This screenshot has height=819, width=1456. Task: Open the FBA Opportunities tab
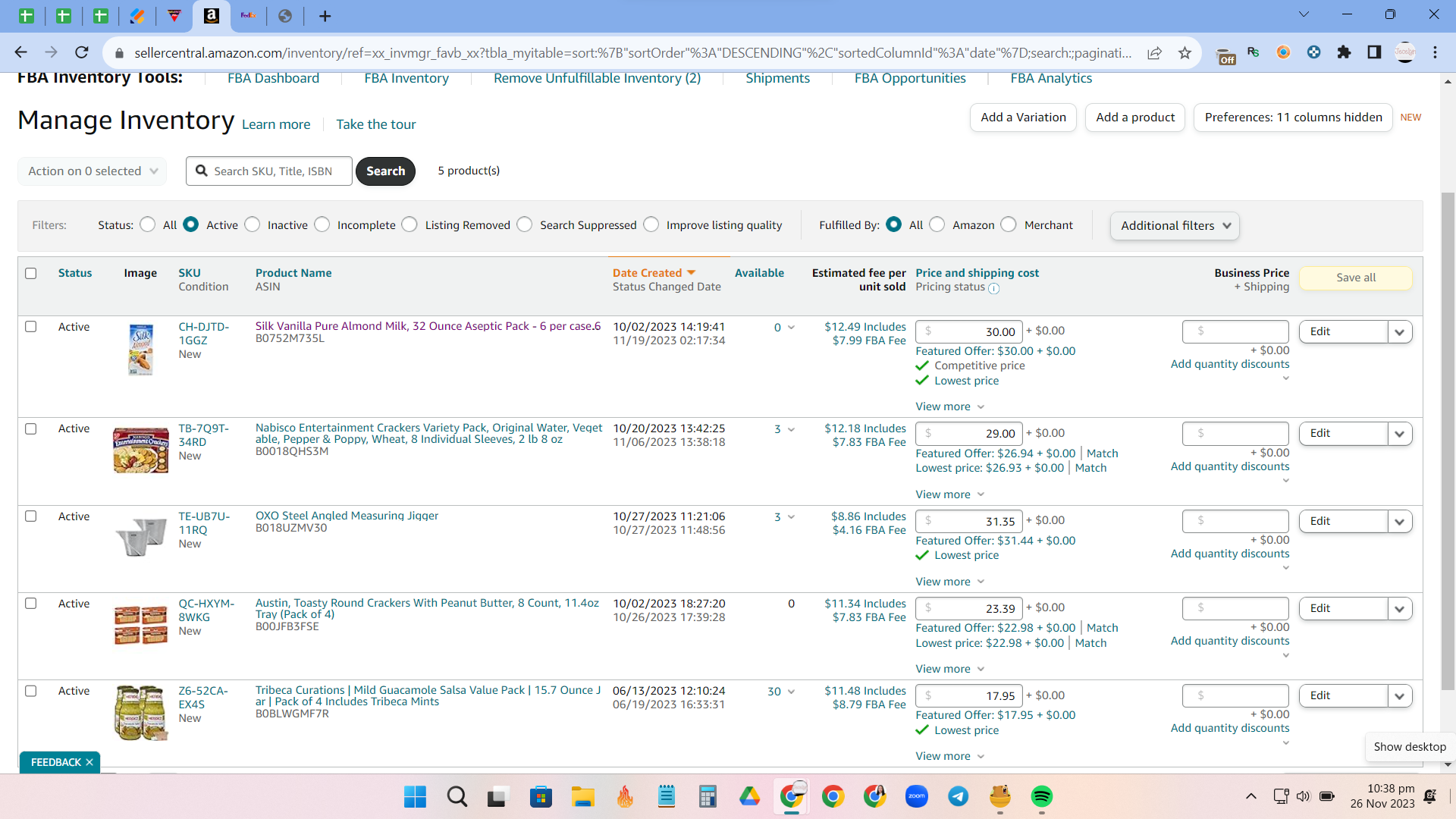click(x=910, y=78)
